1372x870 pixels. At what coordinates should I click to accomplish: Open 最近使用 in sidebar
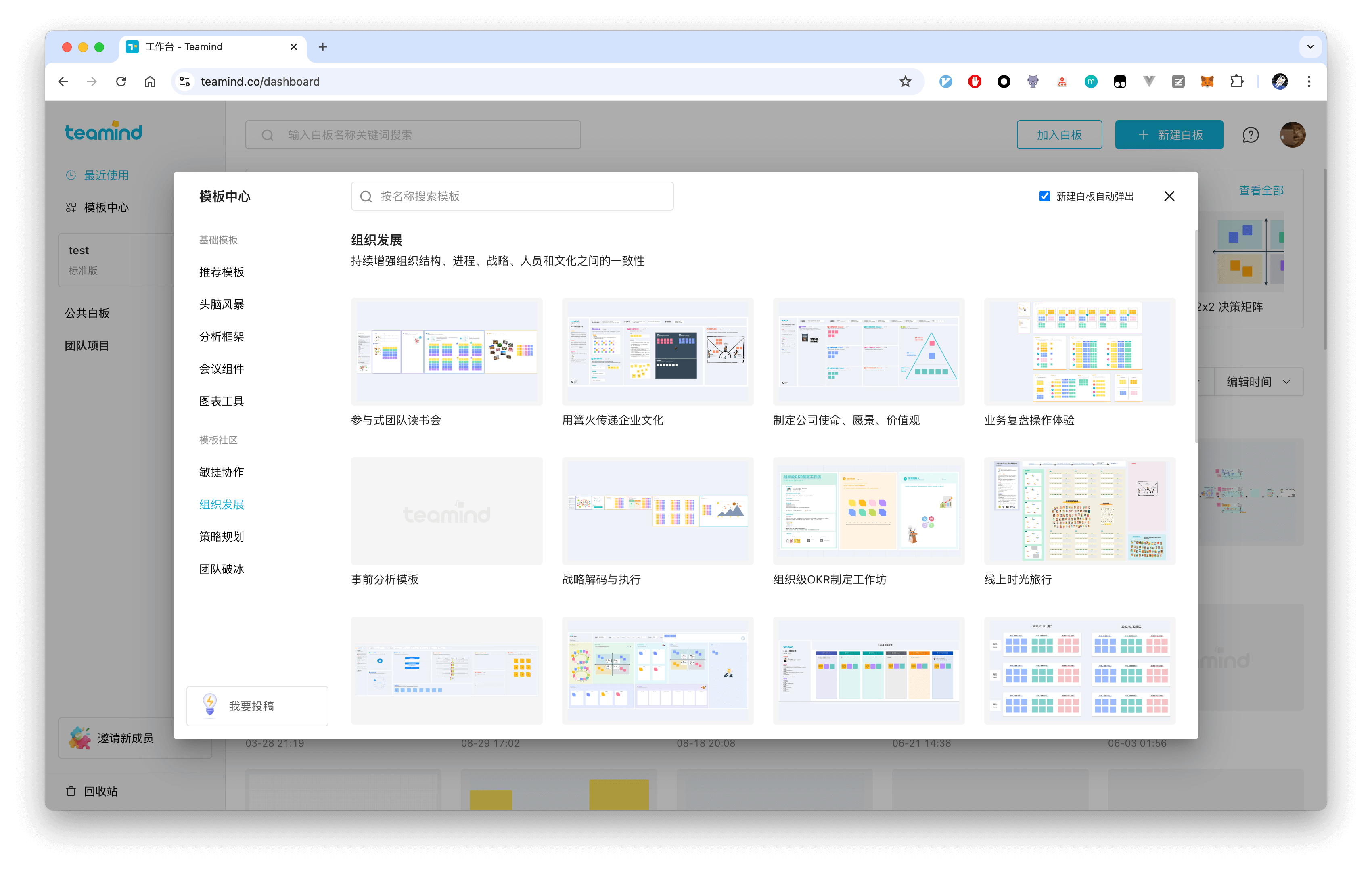(97, 175)
